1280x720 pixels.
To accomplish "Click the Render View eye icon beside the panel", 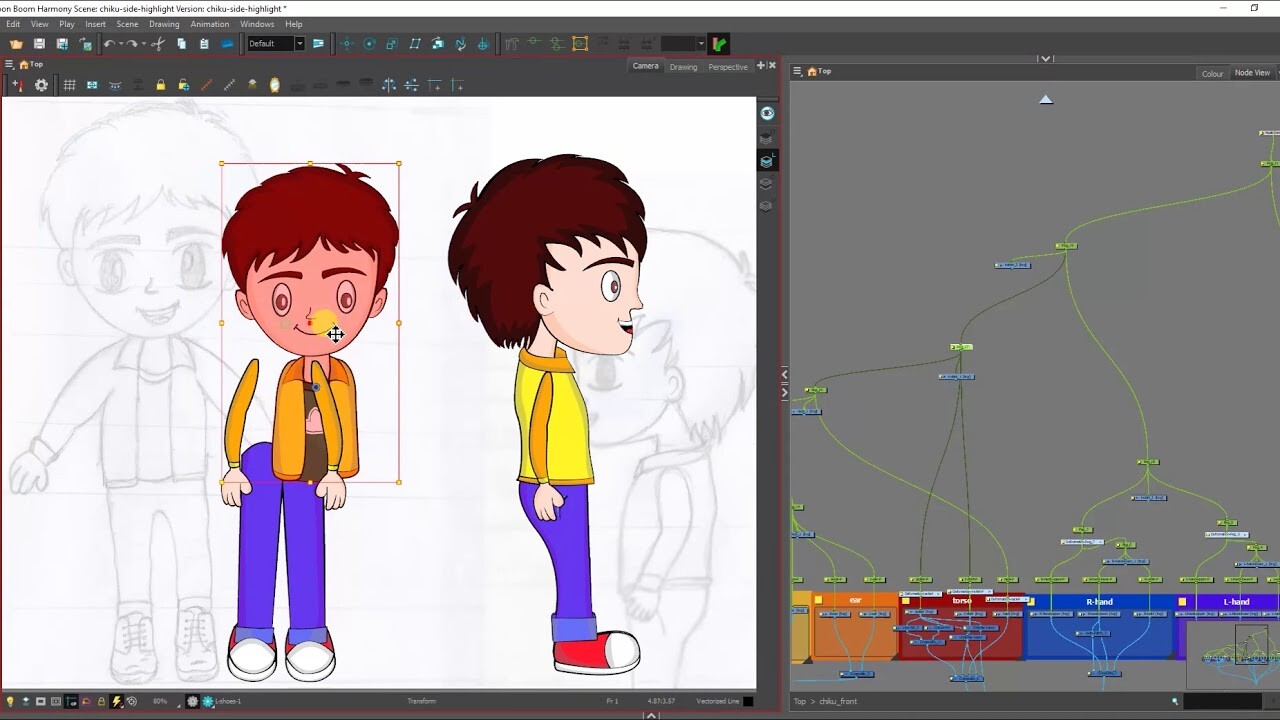I will pos(767,113).
